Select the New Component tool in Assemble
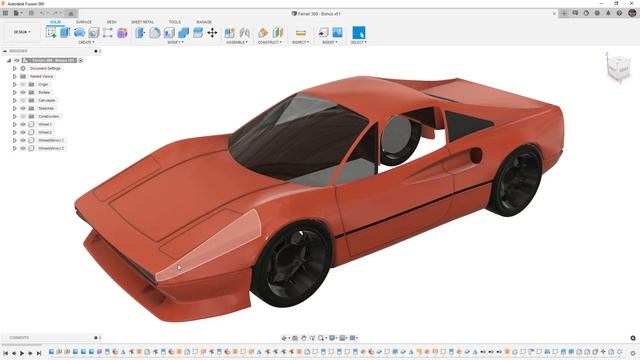Screen dimensions: 640x360 pos(230,33)
